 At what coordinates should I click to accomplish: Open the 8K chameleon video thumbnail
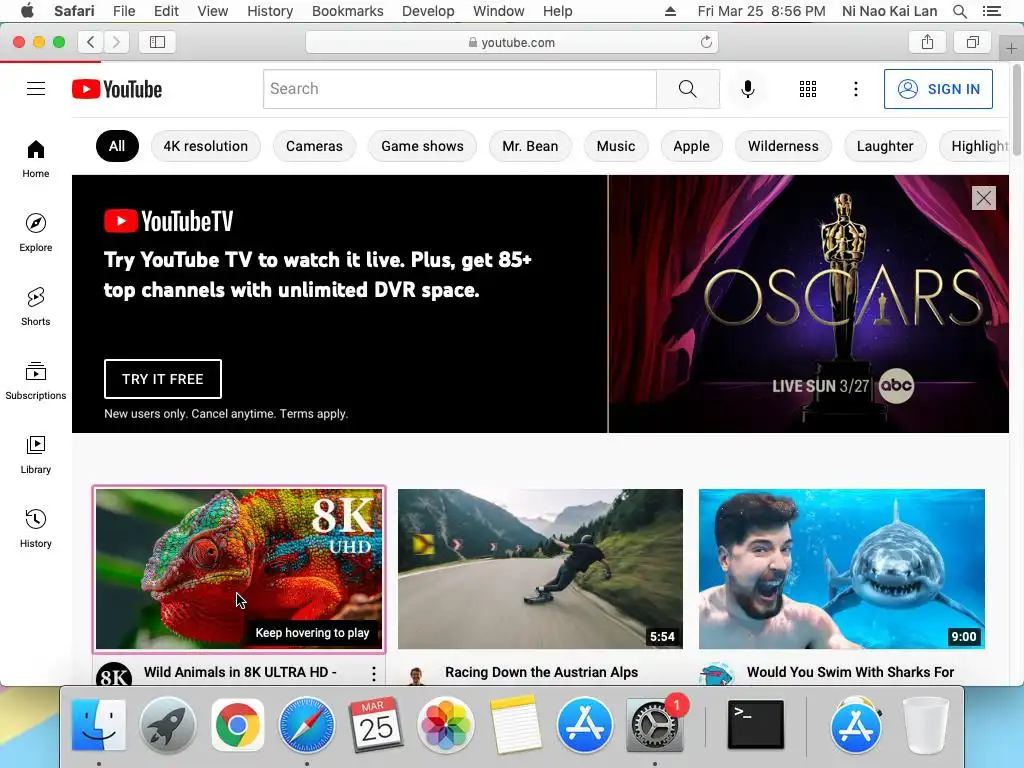tap(239, 569)
